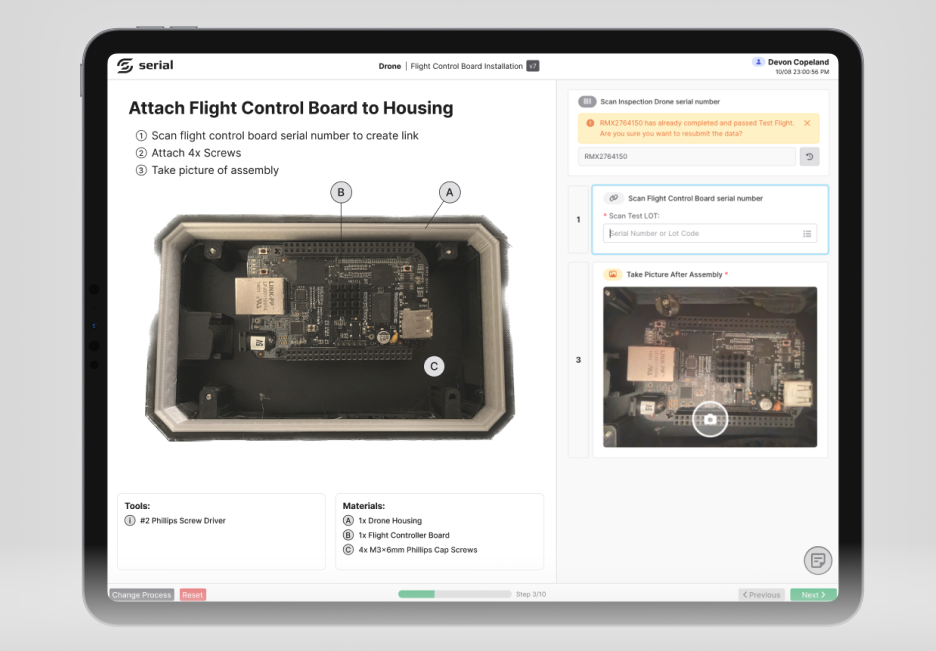Click the '1x Drone Housing' material text

[x=390, y=520]
